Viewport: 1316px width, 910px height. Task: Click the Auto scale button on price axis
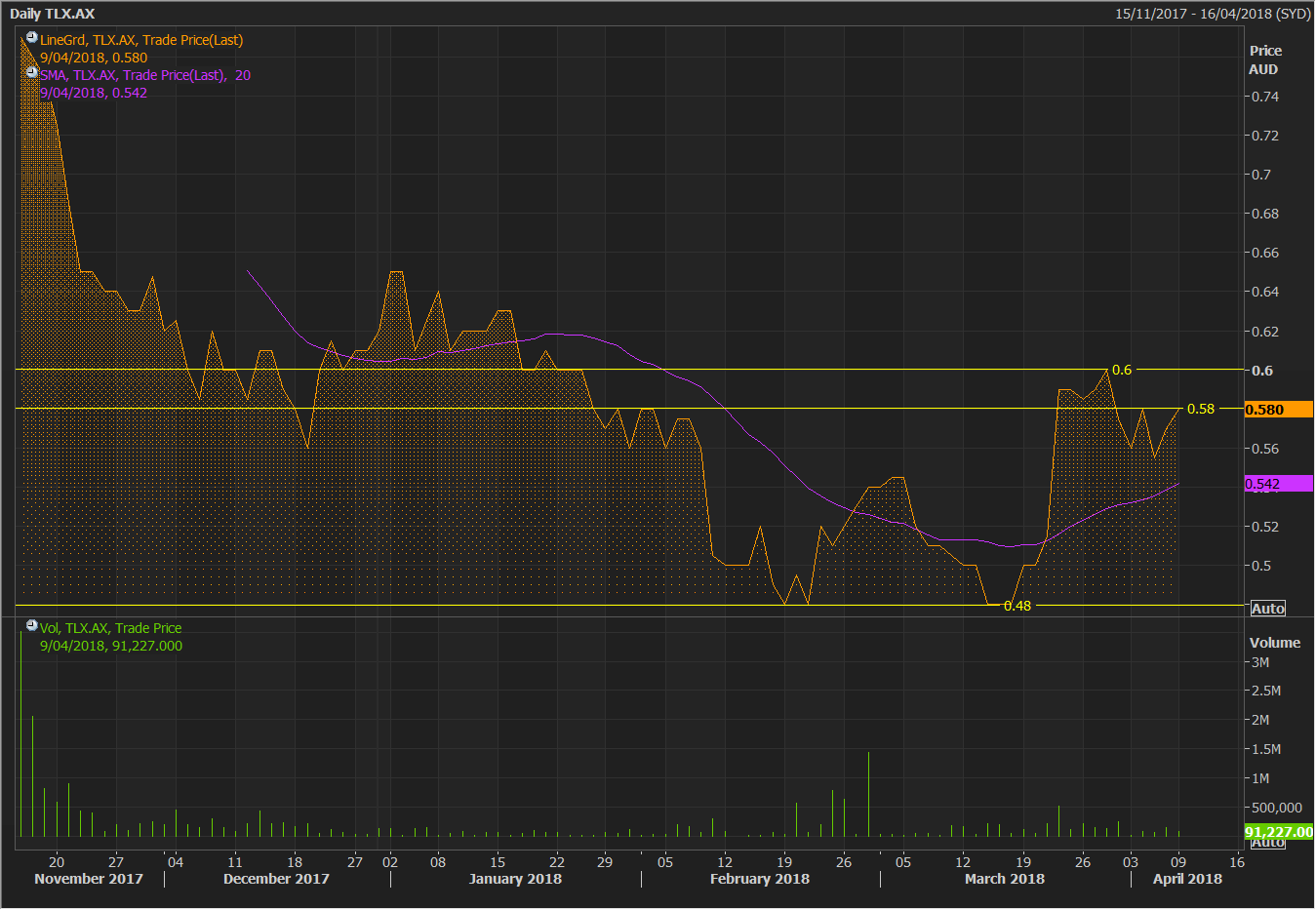pyautogui.click(x=1268, y=609)
